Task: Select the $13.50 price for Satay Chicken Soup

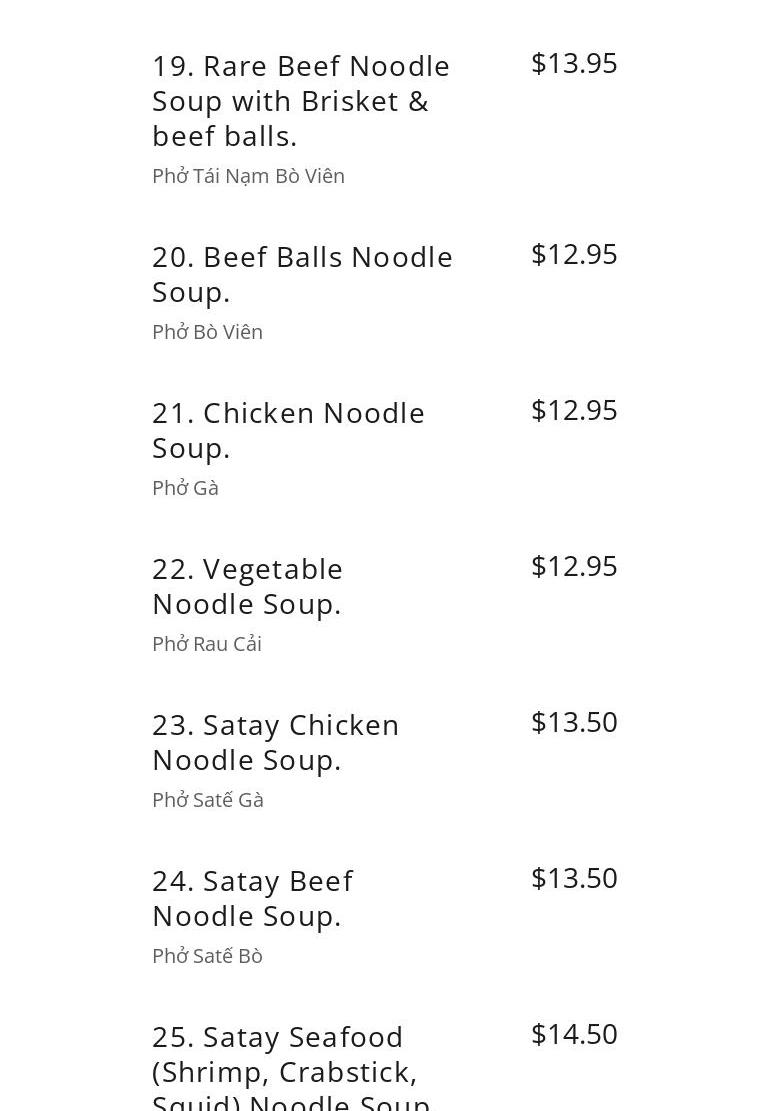Action: 574,722
